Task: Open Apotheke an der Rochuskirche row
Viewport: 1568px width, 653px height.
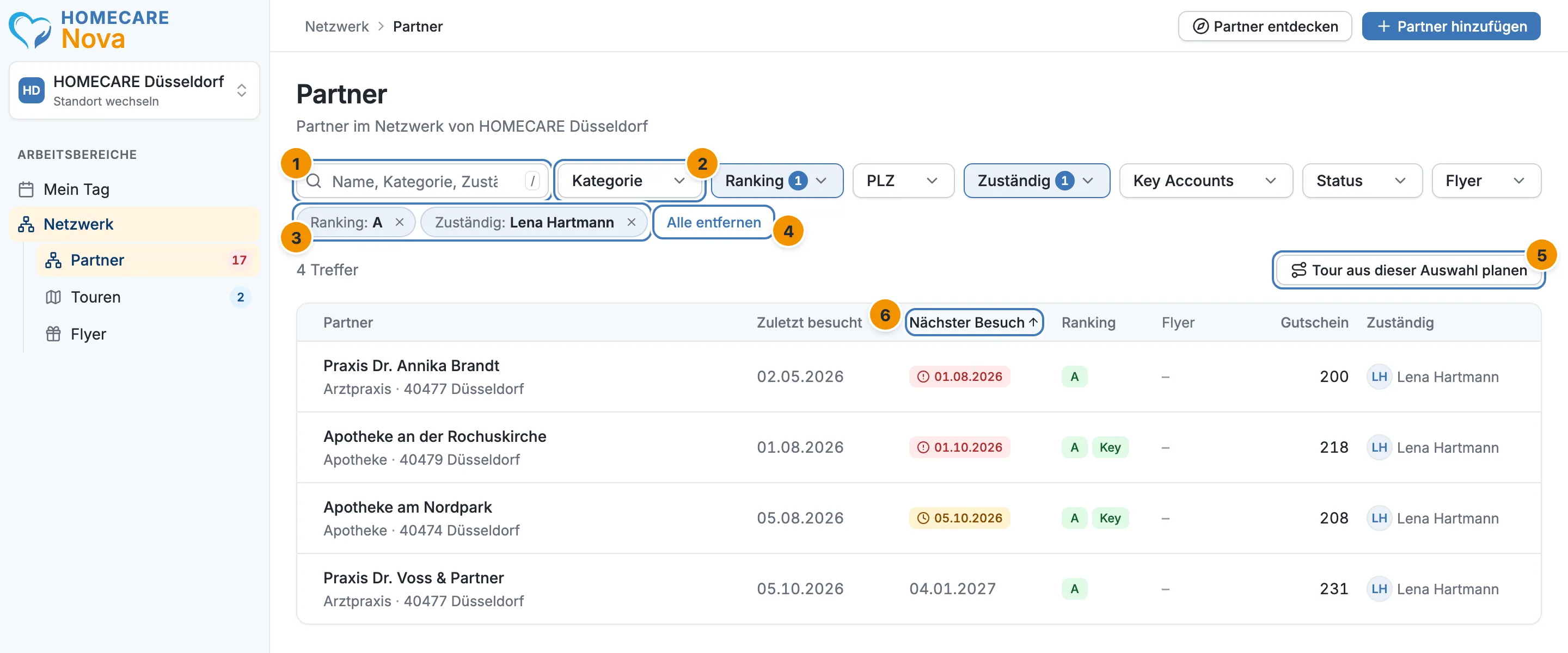Action: 918,447
